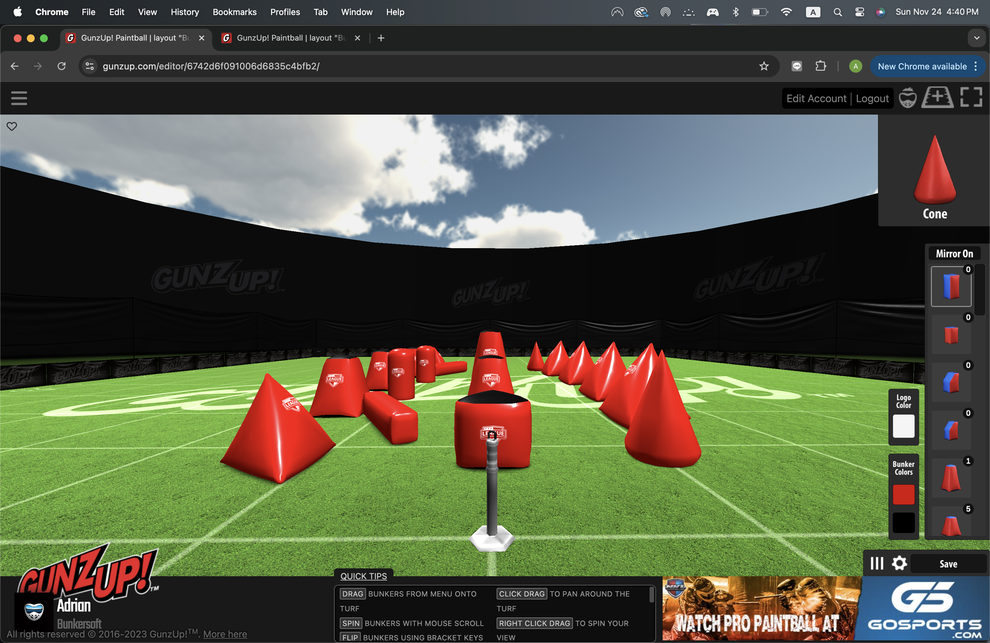Viewport: 990px width, 643px height.
Task: Open the white Logo Color swatch
Action: 904,426
